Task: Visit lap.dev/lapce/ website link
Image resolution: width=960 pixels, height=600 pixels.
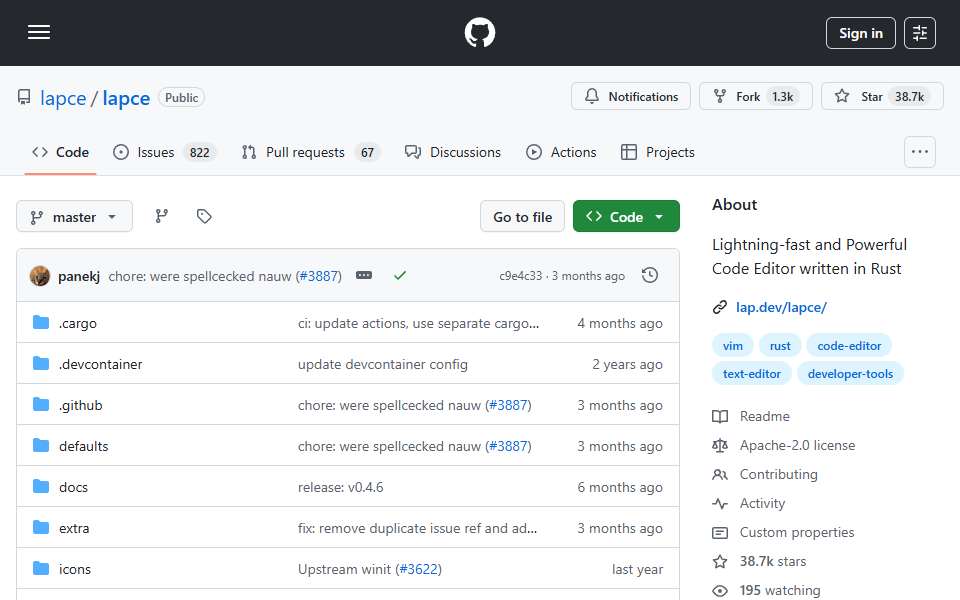Action: click(x=781, y=307)
